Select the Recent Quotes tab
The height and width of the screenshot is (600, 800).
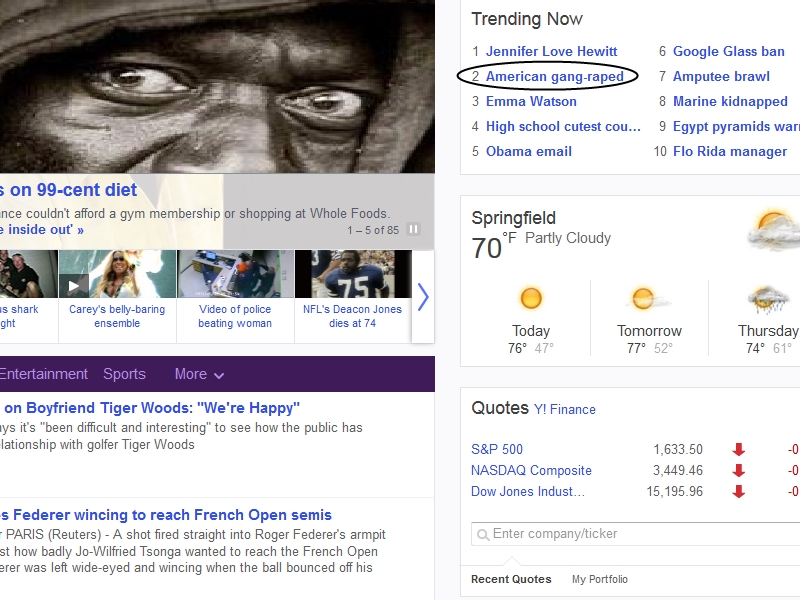click(511, 579)
